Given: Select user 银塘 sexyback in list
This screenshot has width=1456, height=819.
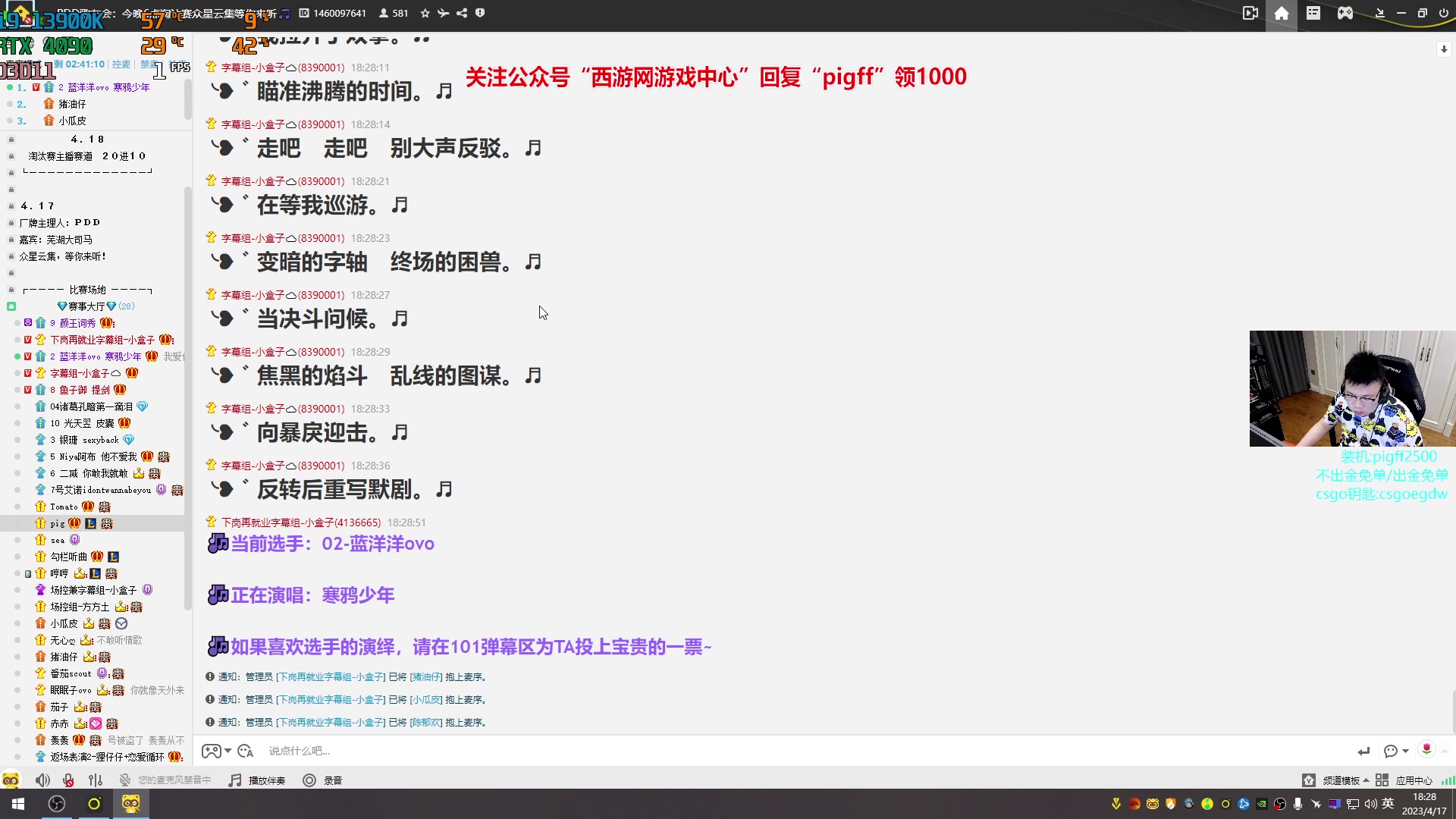Looking at the screenshot, I should [x=84, y=440].
